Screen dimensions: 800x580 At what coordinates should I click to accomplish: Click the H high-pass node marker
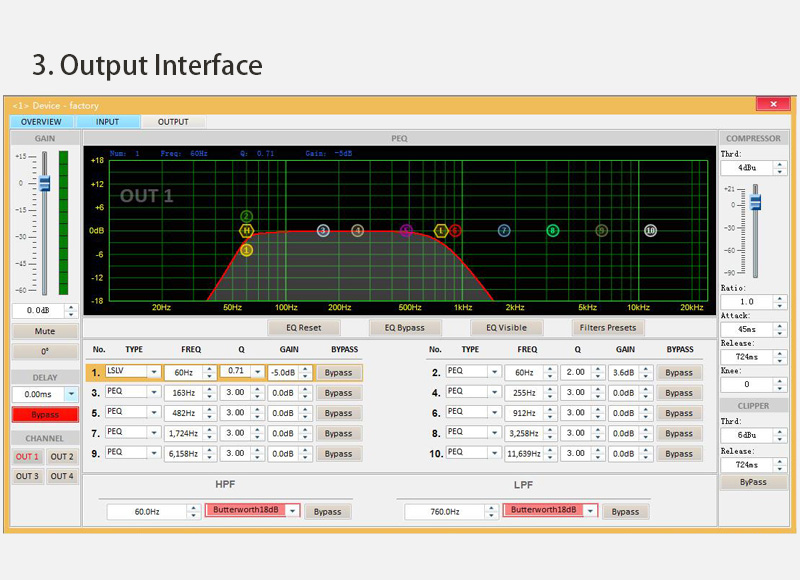pos(246,230)
